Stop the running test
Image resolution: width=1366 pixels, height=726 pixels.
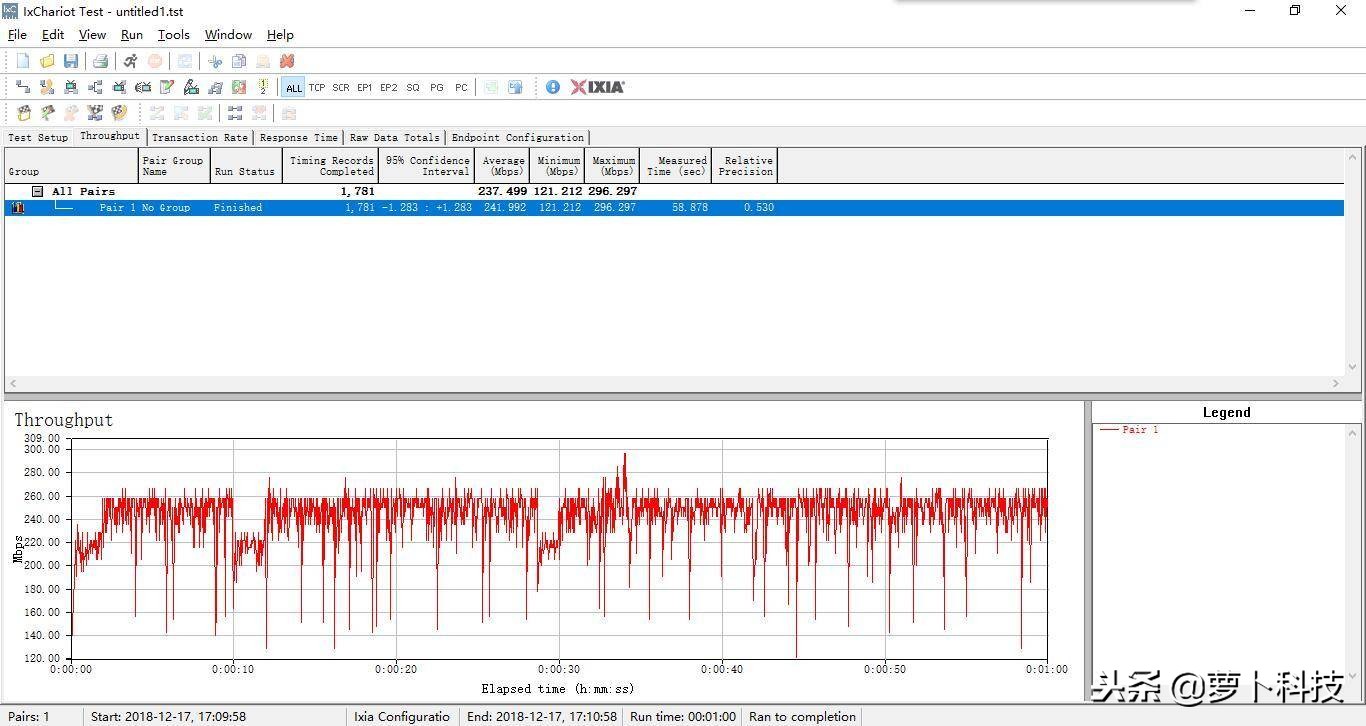pyautogui.click(x=154, y=61)
